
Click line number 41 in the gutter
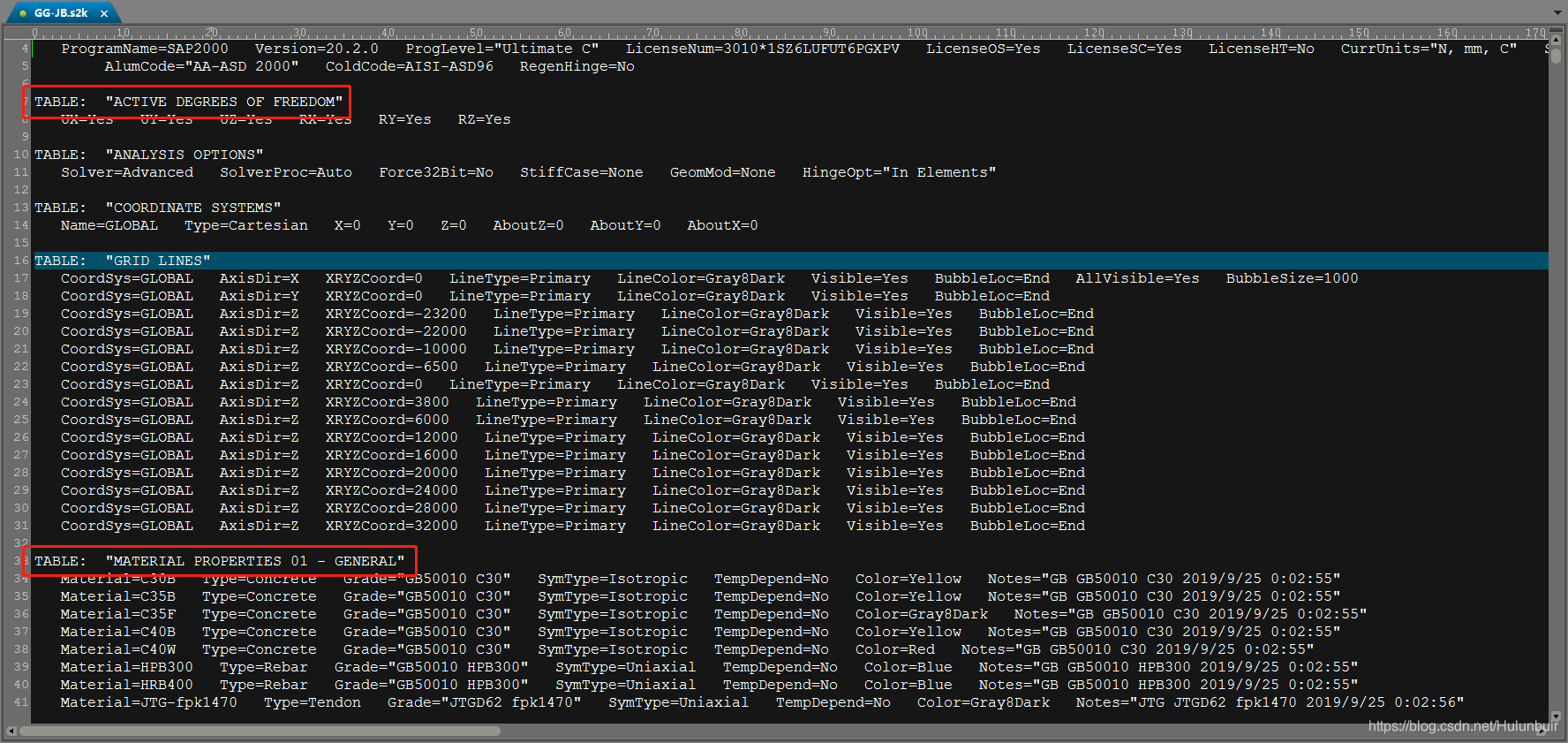pyautogui.click(x=21, y=702)
